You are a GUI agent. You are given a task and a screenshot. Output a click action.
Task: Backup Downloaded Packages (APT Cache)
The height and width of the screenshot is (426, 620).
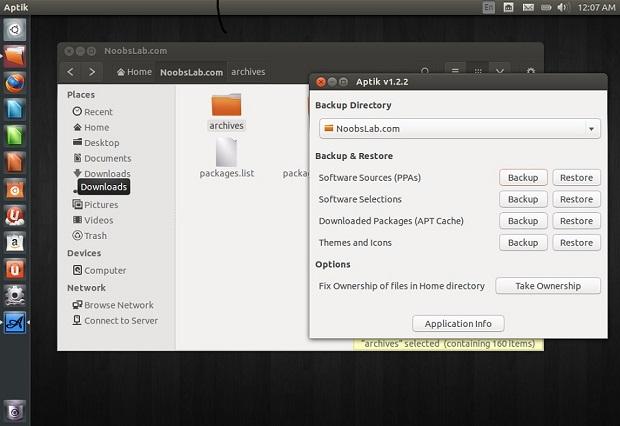(523, 221)
